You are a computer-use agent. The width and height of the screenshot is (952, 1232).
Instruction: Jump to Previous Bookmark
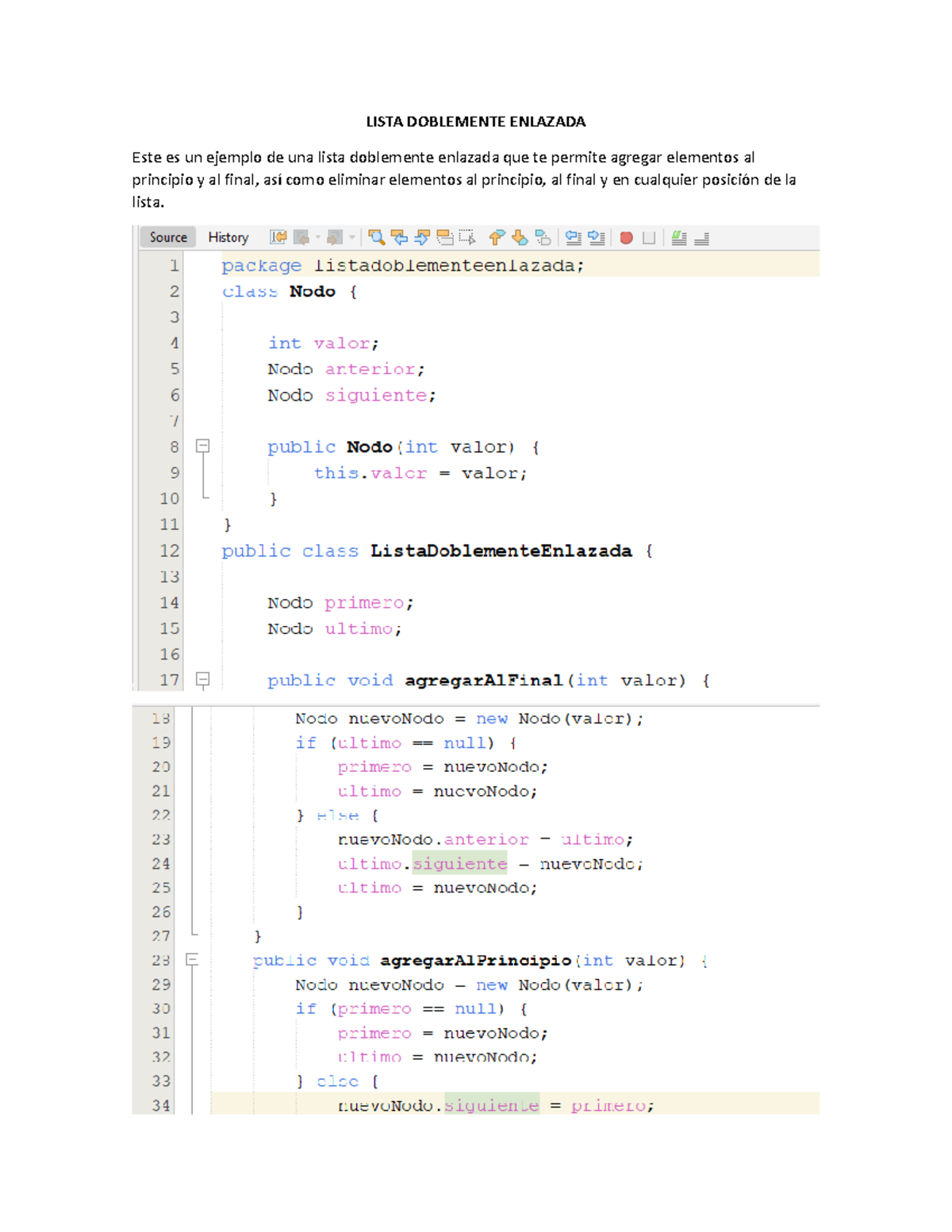pos(497,237)
